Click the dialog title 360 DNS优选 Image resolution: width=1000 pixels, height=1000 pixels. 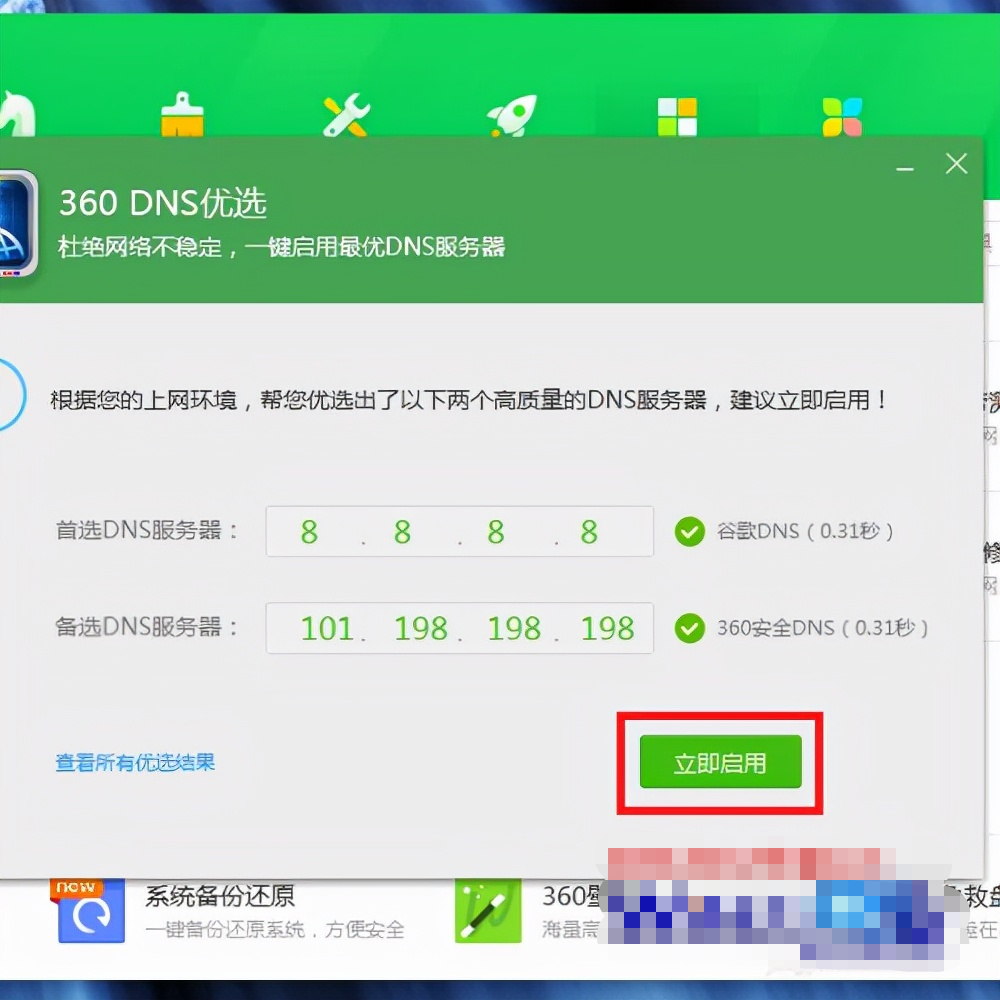[163, 203]
